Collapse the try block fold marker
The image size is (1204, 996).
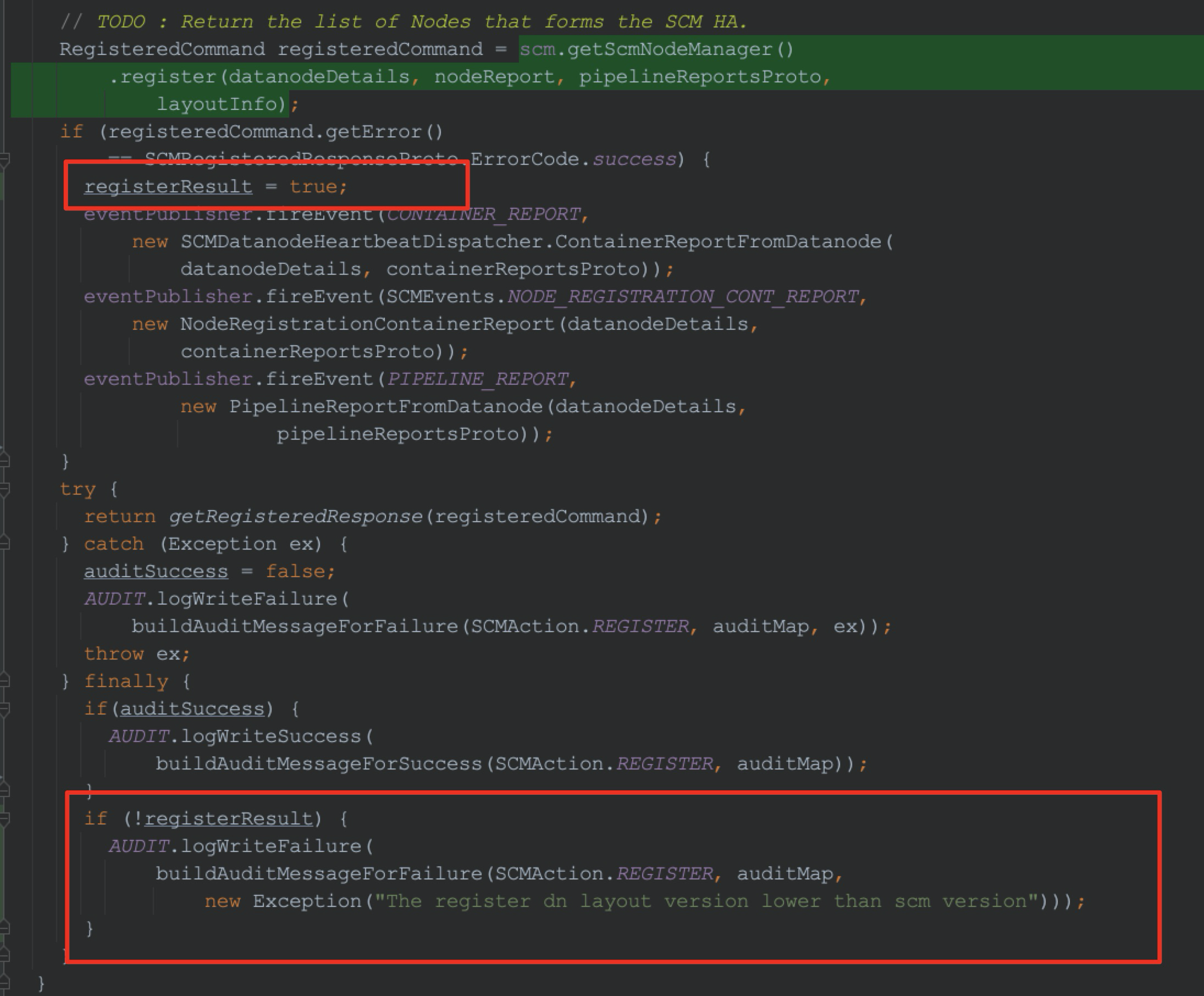click(x=4, y=489)
